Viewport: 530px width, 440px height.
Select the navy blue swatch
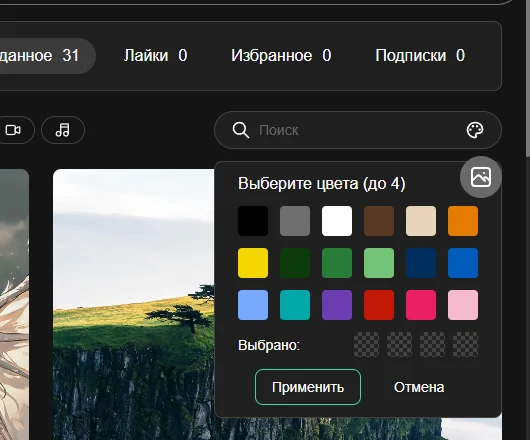point(421,263)
